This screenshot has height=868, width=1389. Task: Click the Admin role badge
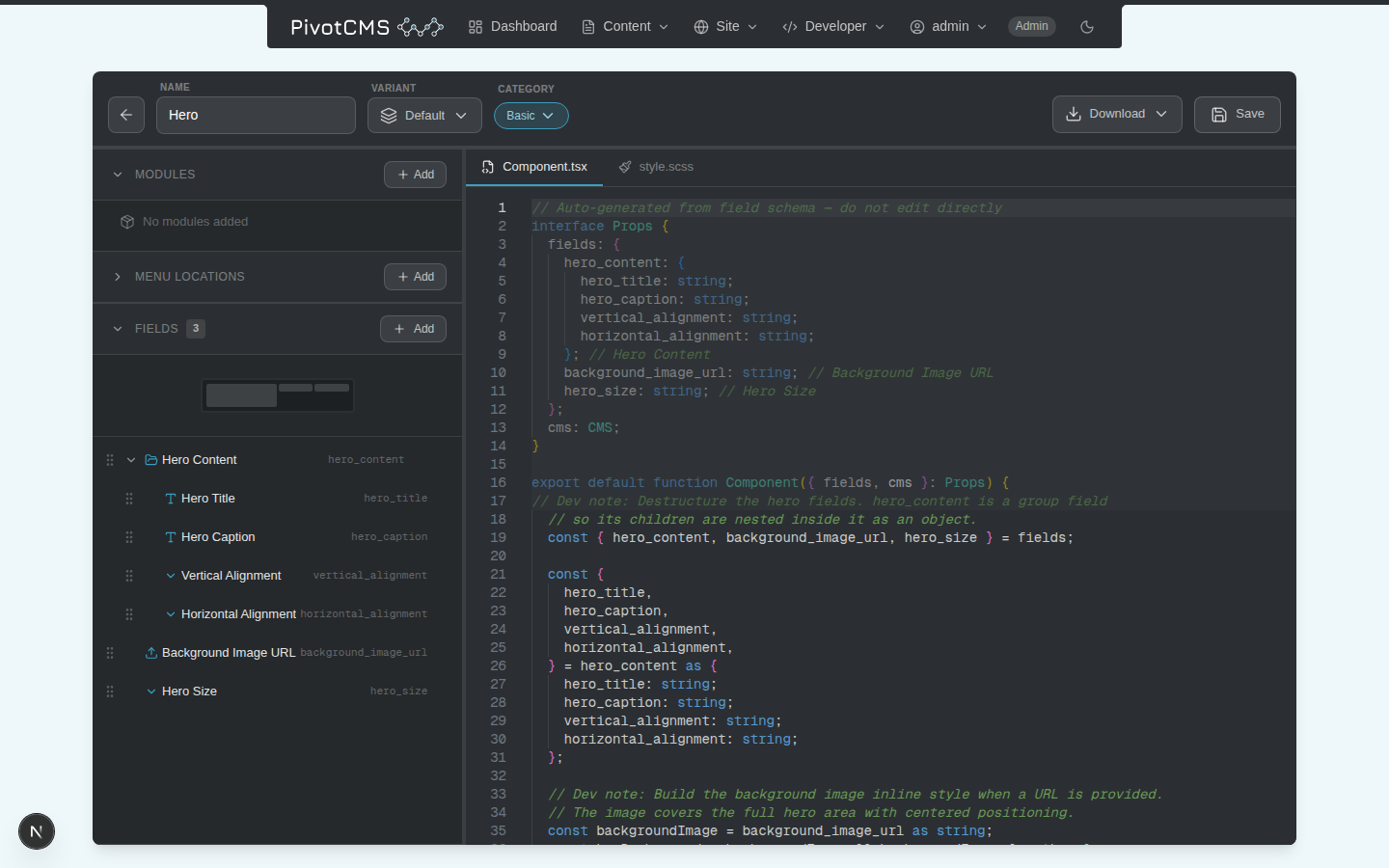pyautogui.click(x=1031, y=26)
